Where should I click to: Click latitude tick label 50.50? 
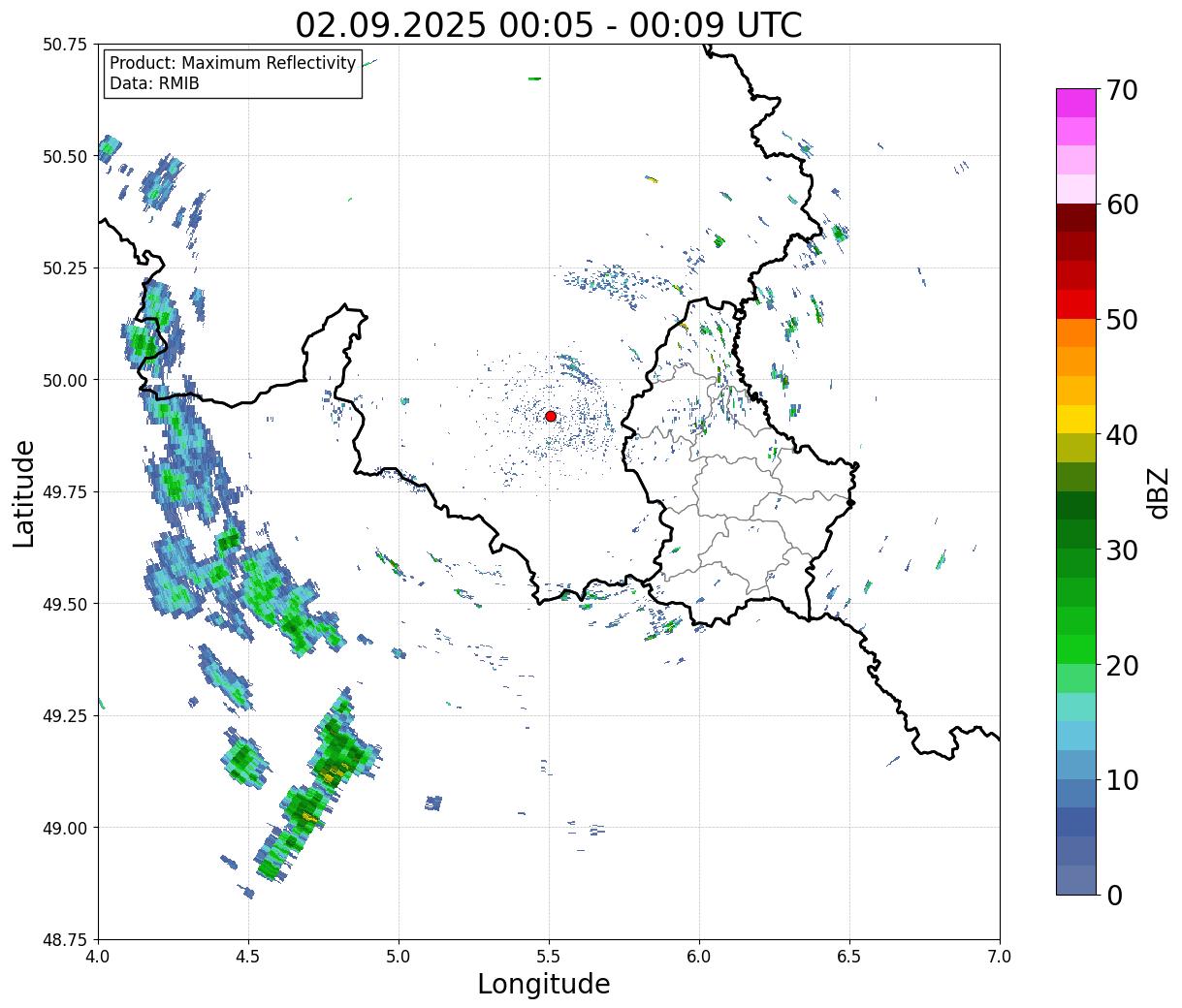coord(65,156)
